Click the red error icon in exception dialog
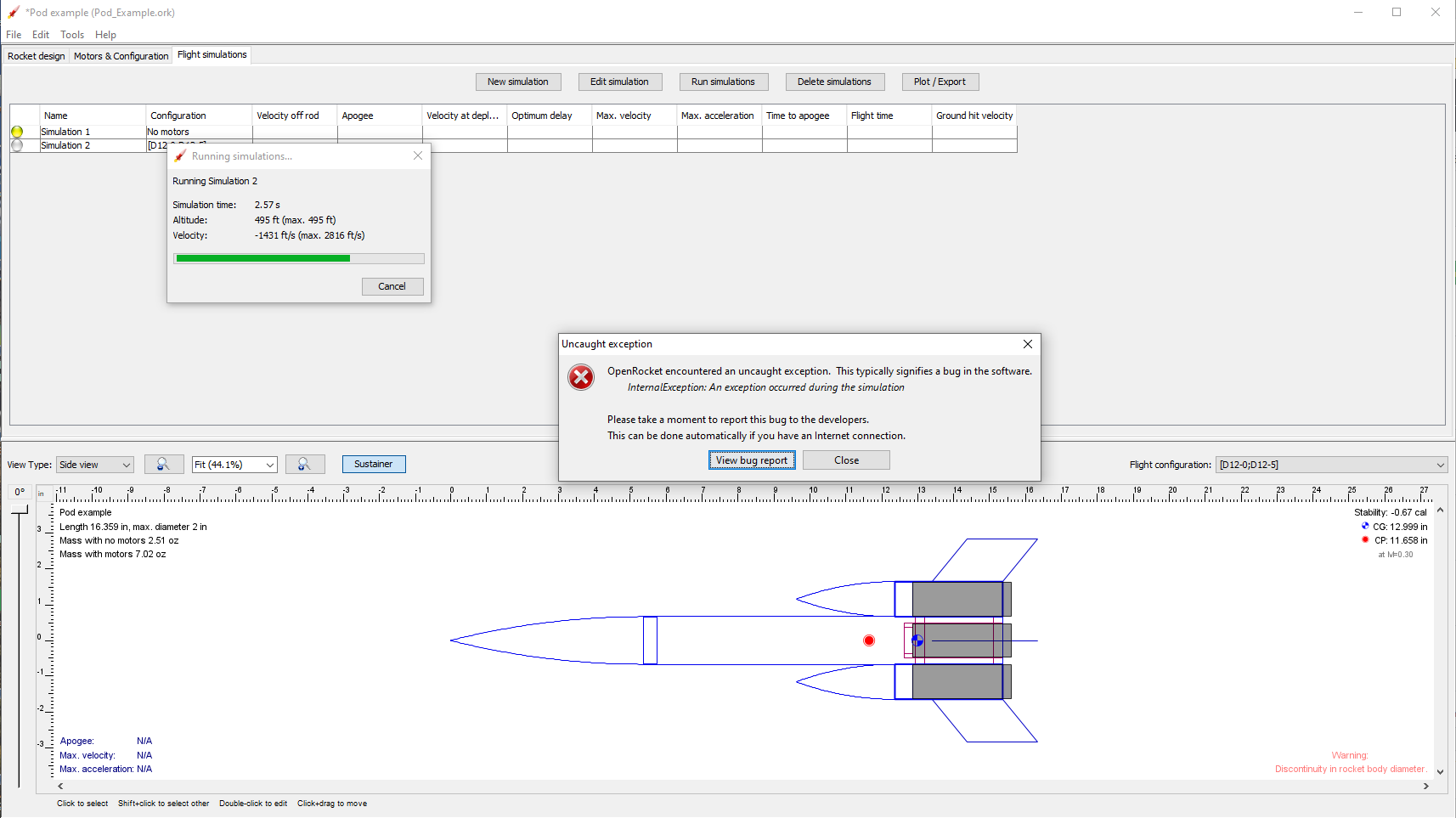The height and width of the screenshot is (818, 1456). pos(581,377)
